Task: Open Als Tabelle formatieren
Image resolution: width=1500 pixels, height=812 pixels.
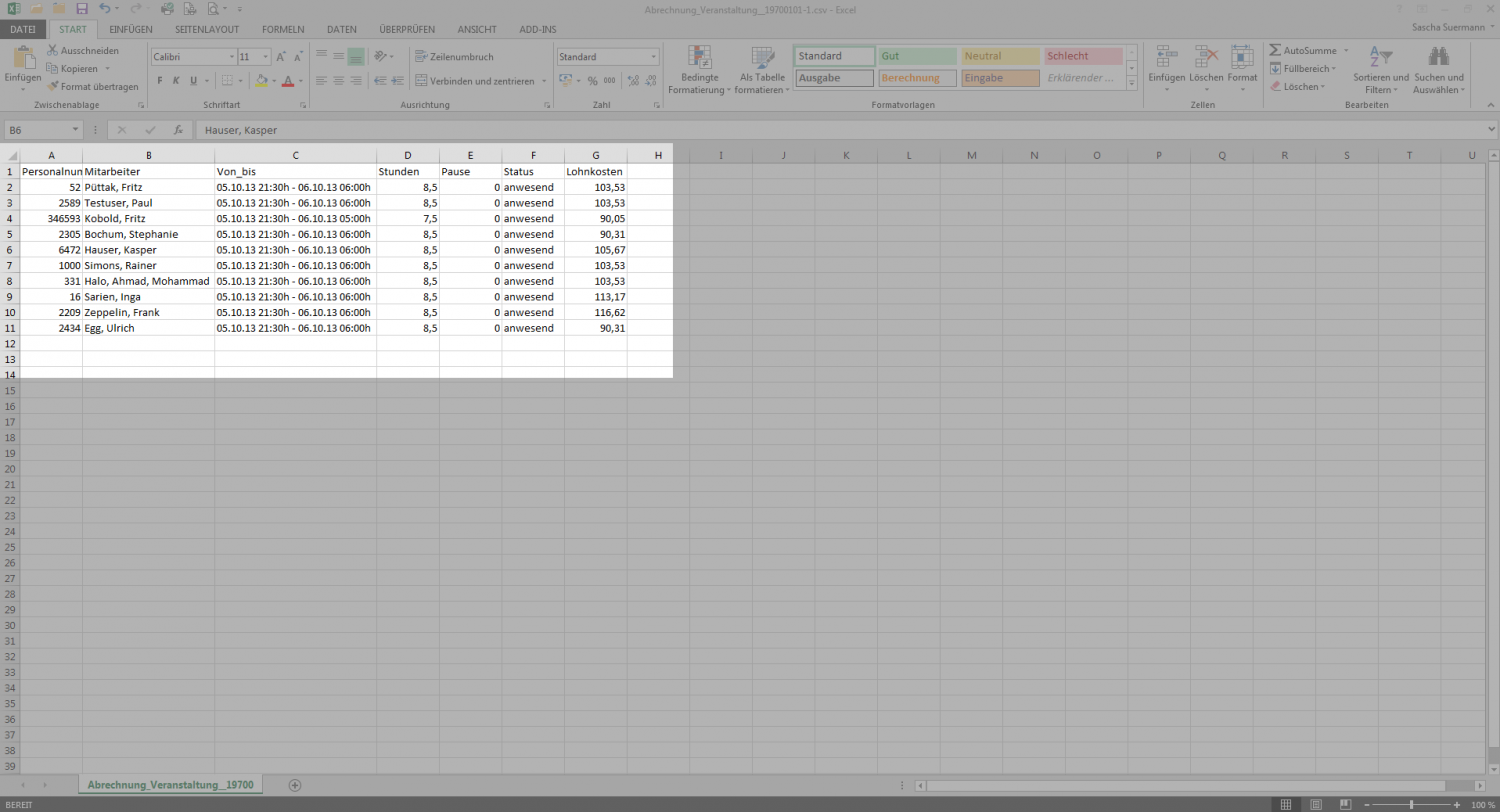Action: coord(762,70)
